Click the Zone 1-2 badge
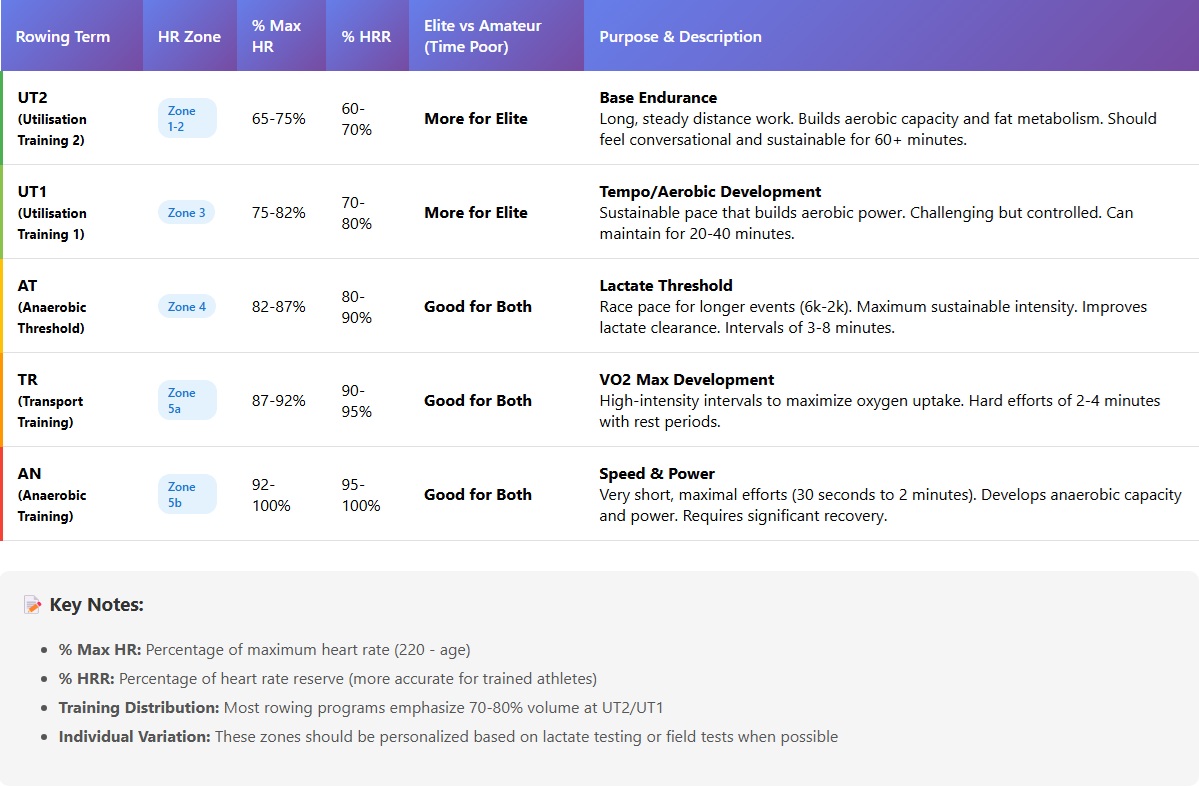 [x=187, y=118]
